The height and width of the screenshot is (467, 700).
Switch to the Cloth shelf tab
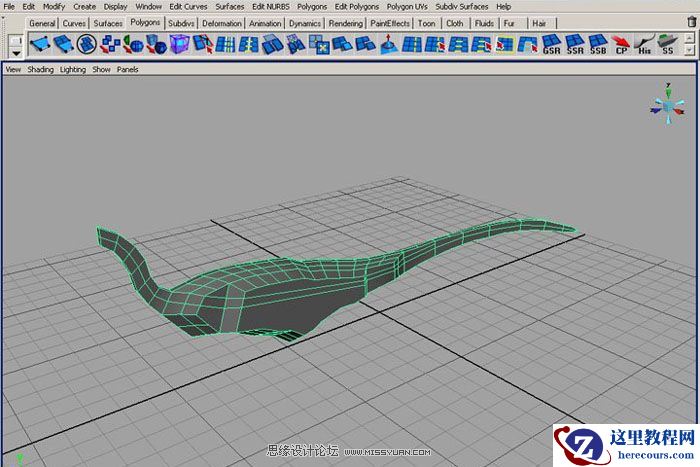pyautogui.click(x=454, y=23)
